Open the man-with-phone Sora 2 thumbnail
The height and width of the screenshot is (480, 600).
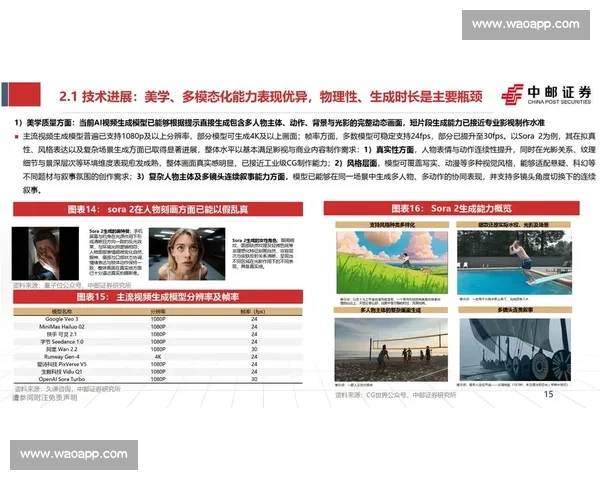click(45, 254)
